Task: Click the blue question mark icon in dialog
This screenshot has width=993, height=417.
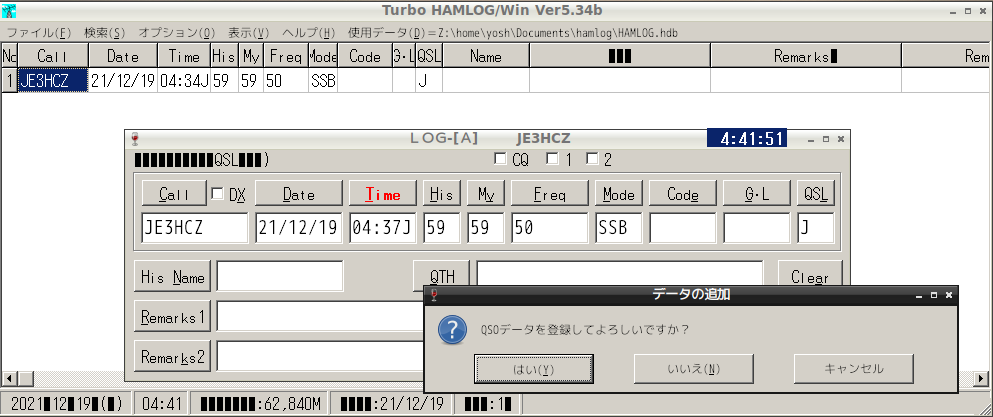Action: (x=453, y=330)
